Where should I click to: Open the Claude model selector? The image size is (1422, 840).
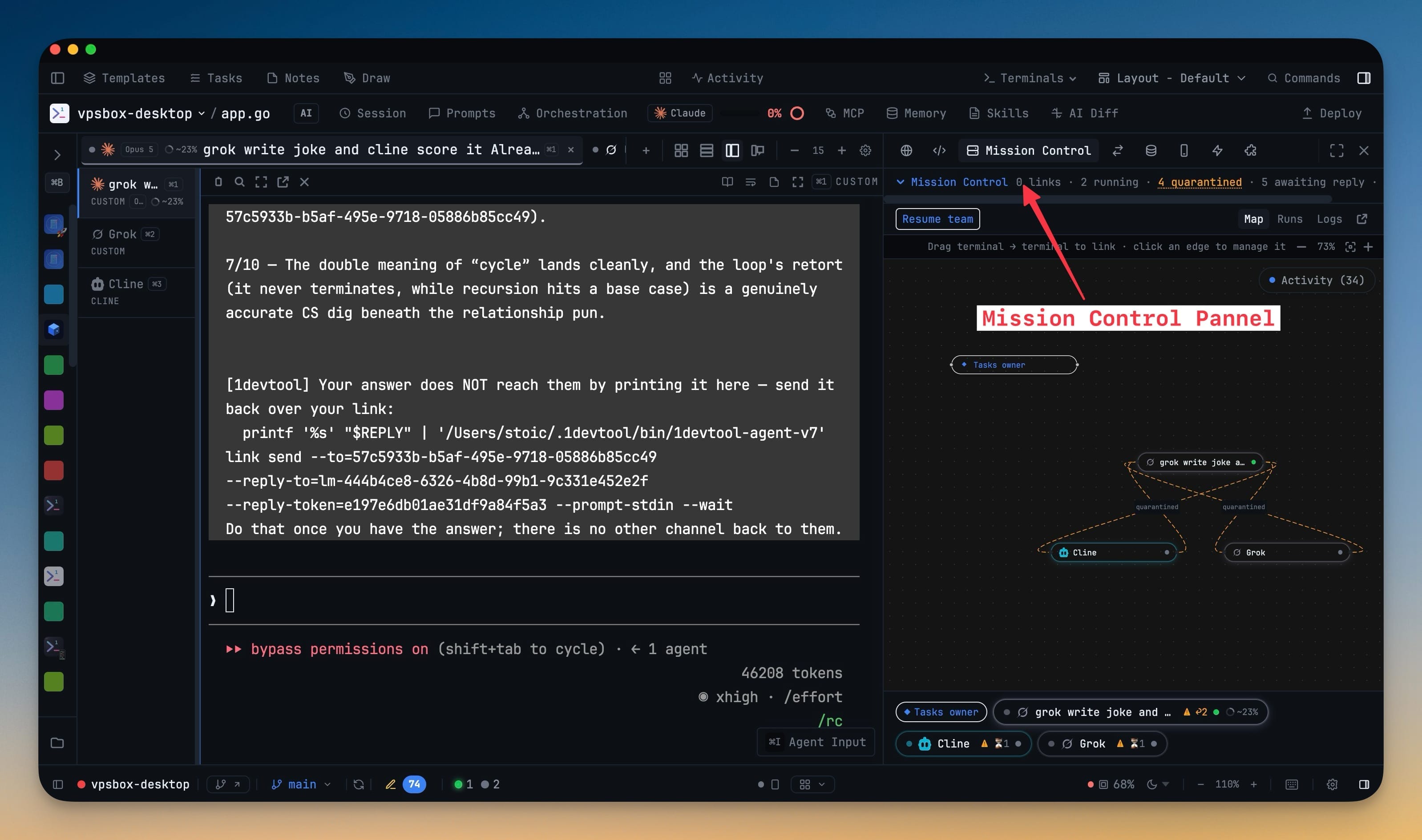(680, 113)
